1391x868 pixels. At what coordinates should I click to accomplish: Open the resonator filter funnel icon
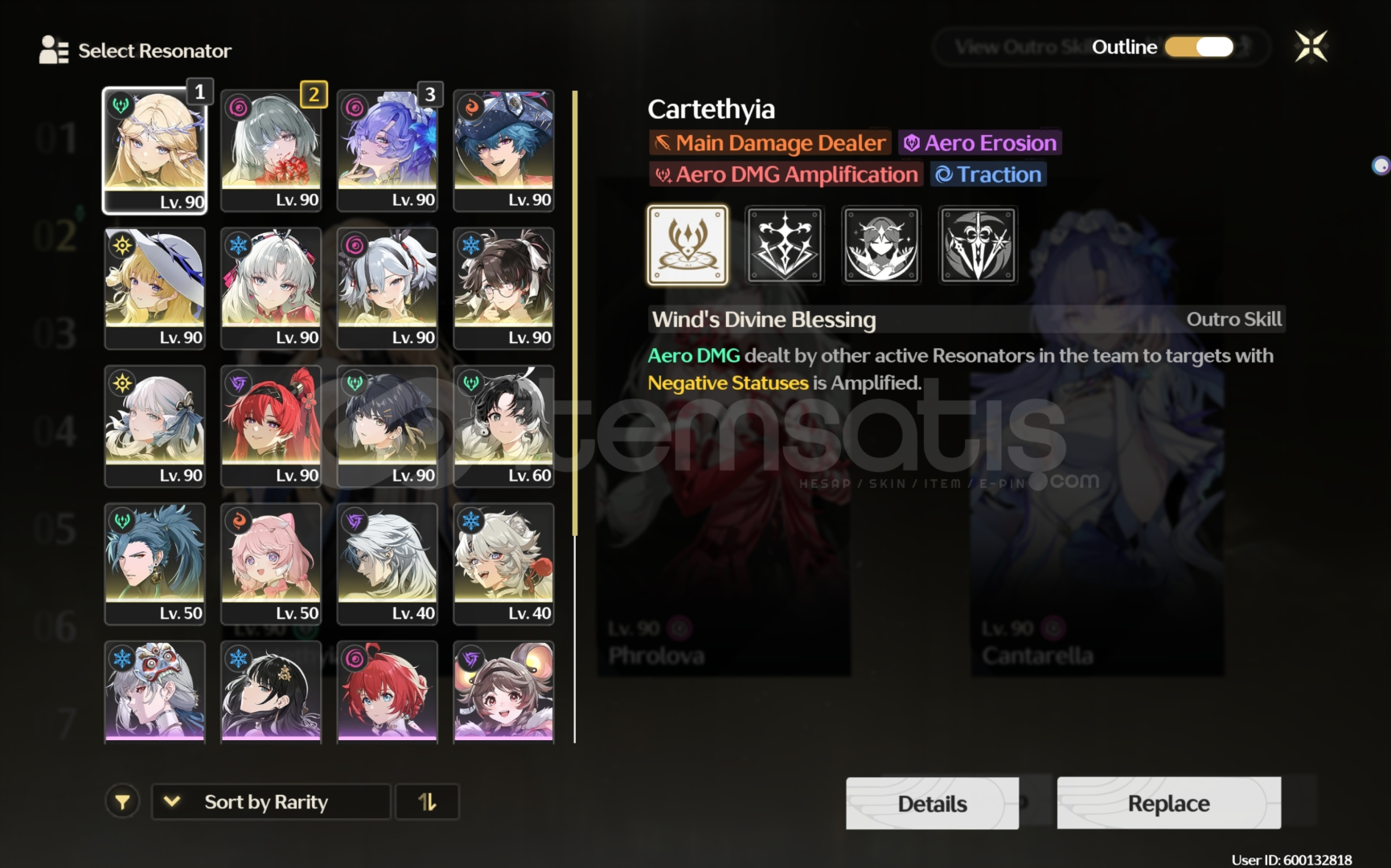click(x=122, y=801)
